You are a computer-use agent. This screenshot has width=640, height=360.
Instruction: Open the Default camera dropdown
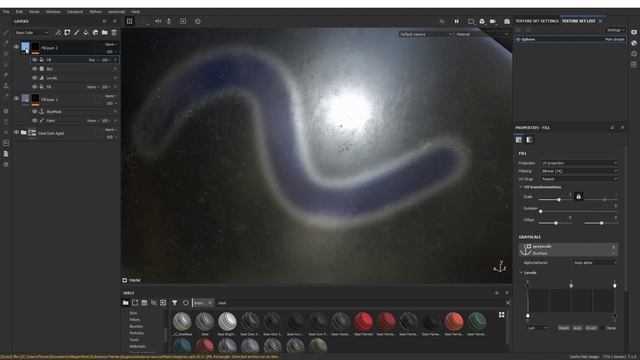[426, 34]
